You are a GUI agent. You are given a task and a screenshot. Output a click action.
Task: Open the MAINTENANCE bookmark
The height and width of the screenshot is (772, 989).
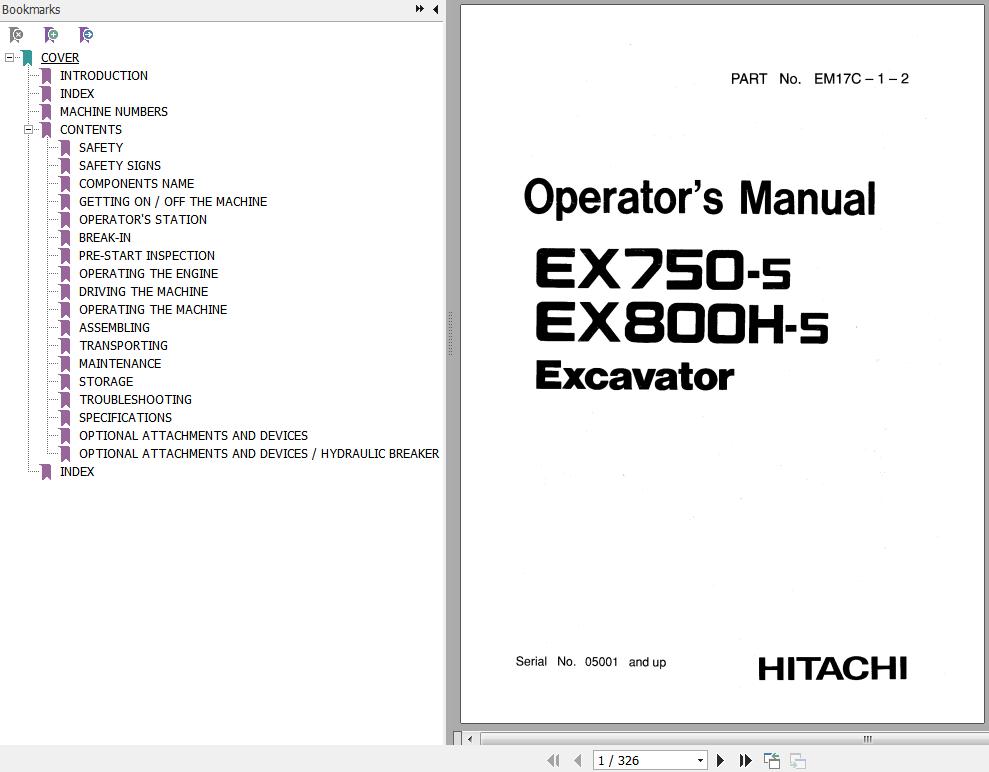point(120,363)
